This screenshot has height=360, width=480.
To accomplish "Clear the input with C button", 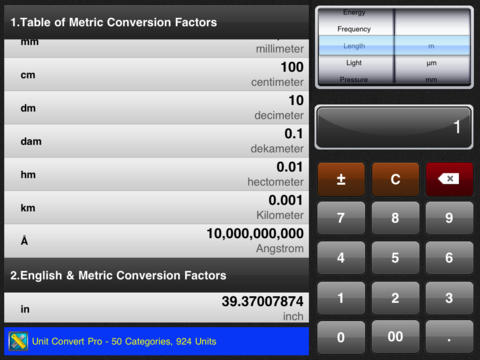I will 395,179.
